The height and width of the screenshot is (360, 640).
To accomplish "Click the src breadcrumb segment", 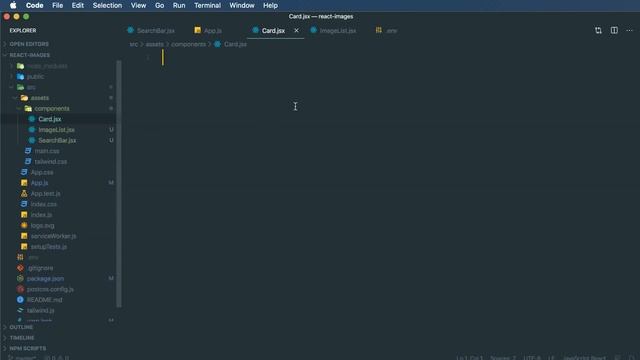I will point(134,44).
